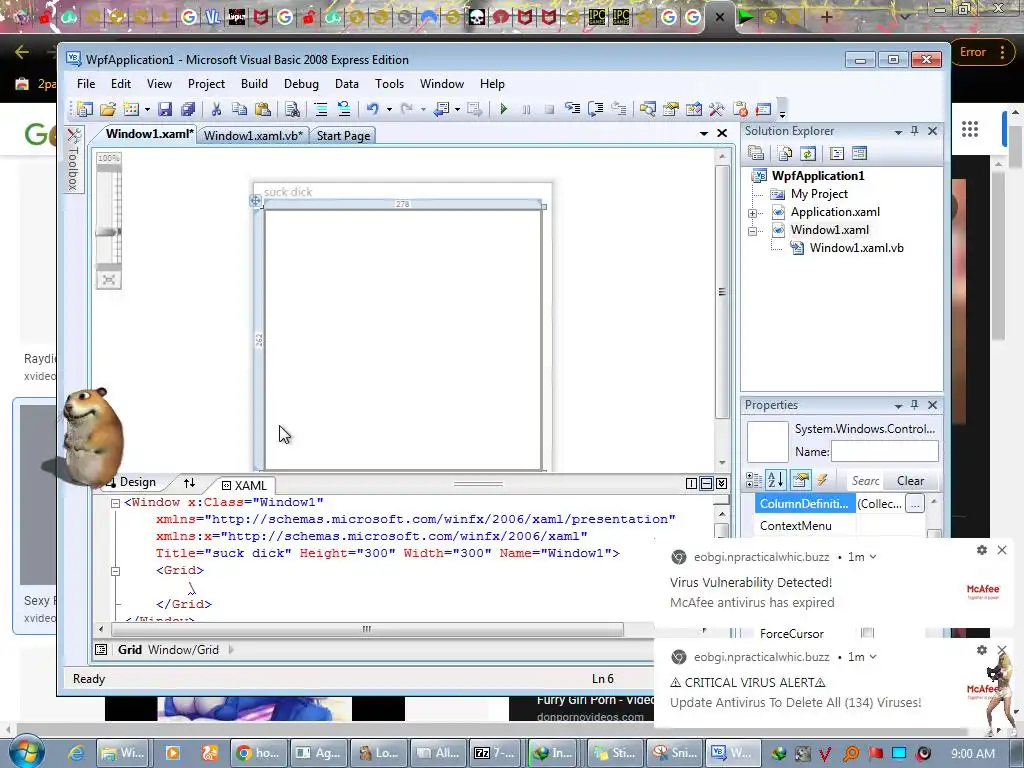Screen dimensions: 1024x768
Task: Click the Step Over debug icon
Action: 596,109
